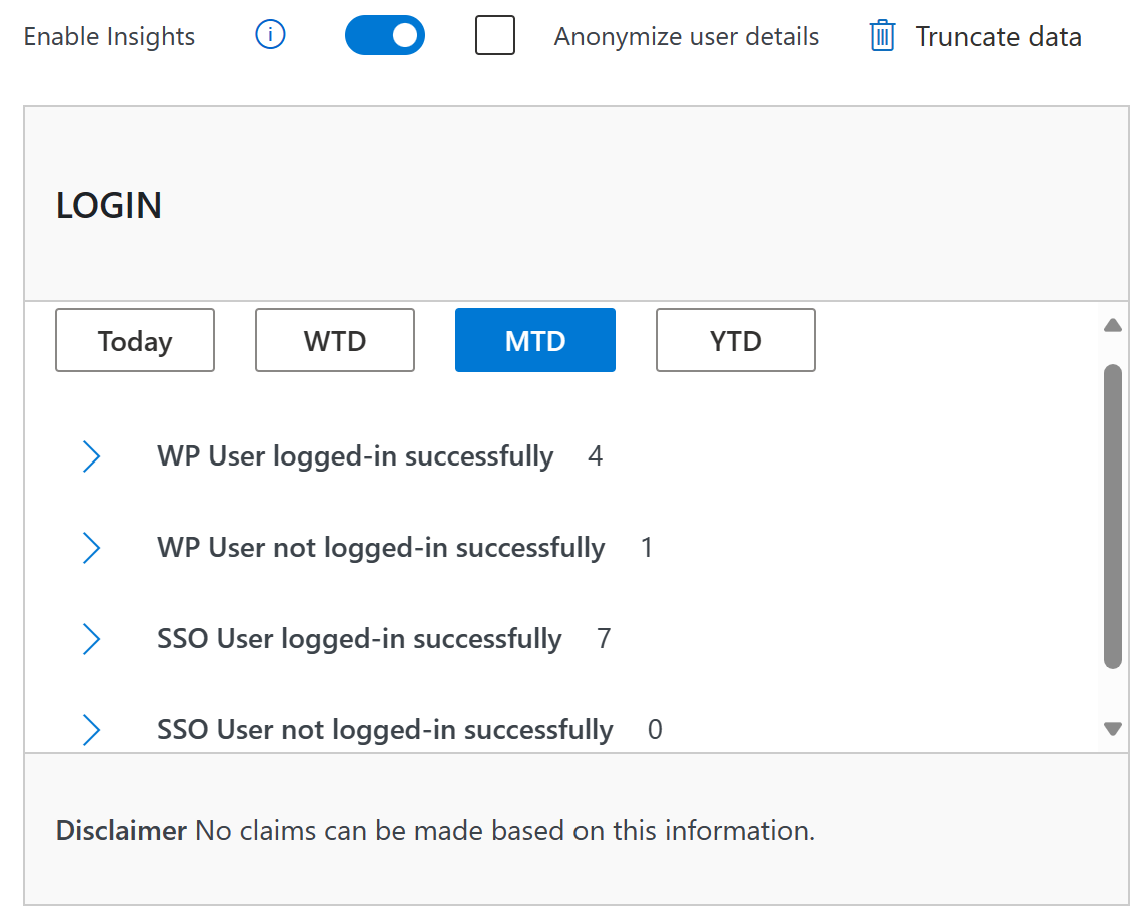Switch to the YTD tab

[x=736, y=340]
